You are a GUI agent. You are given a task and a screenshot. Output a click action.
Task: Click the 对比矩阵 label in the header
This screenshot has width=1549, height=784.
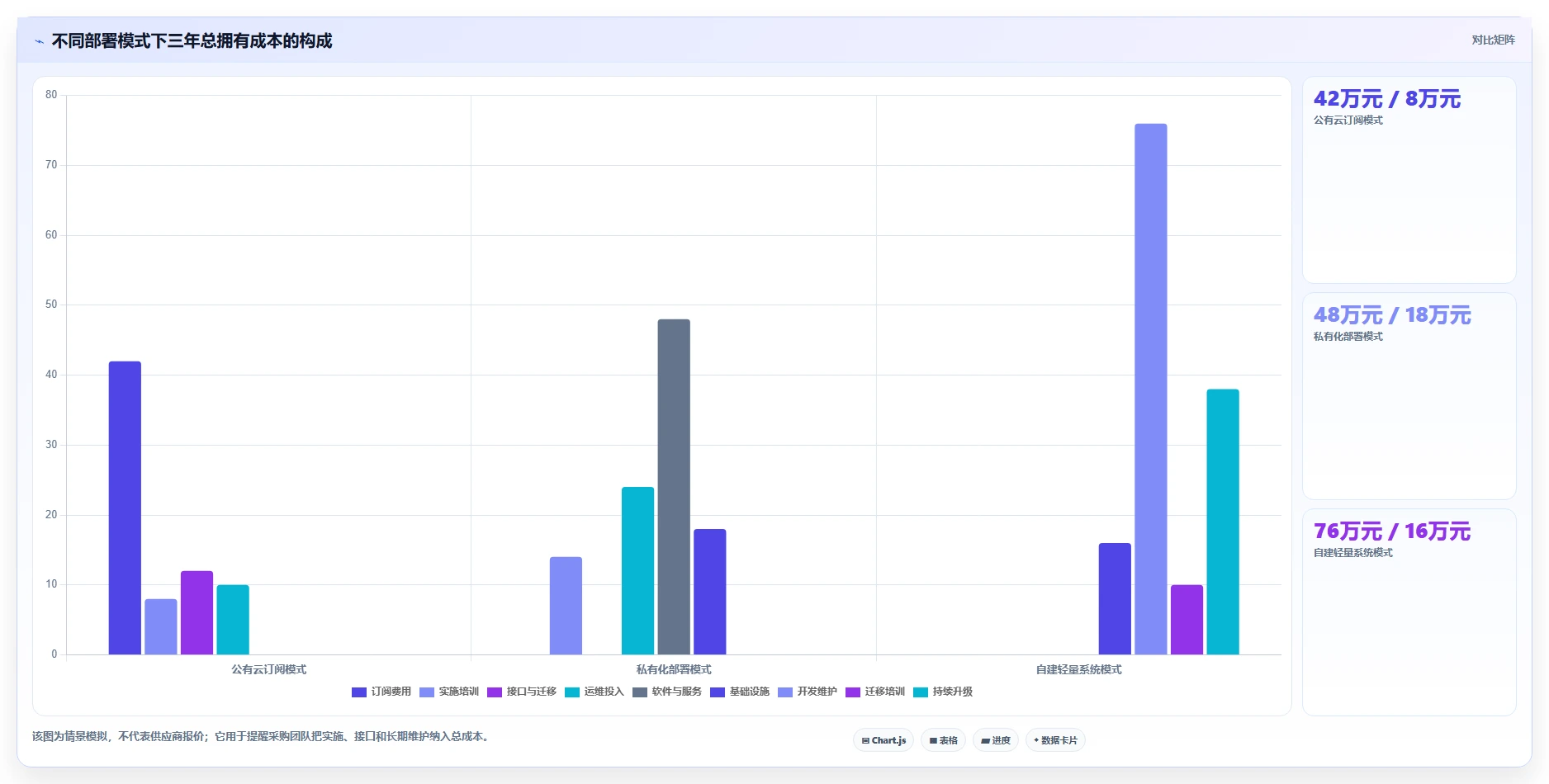coord(1493,40)
